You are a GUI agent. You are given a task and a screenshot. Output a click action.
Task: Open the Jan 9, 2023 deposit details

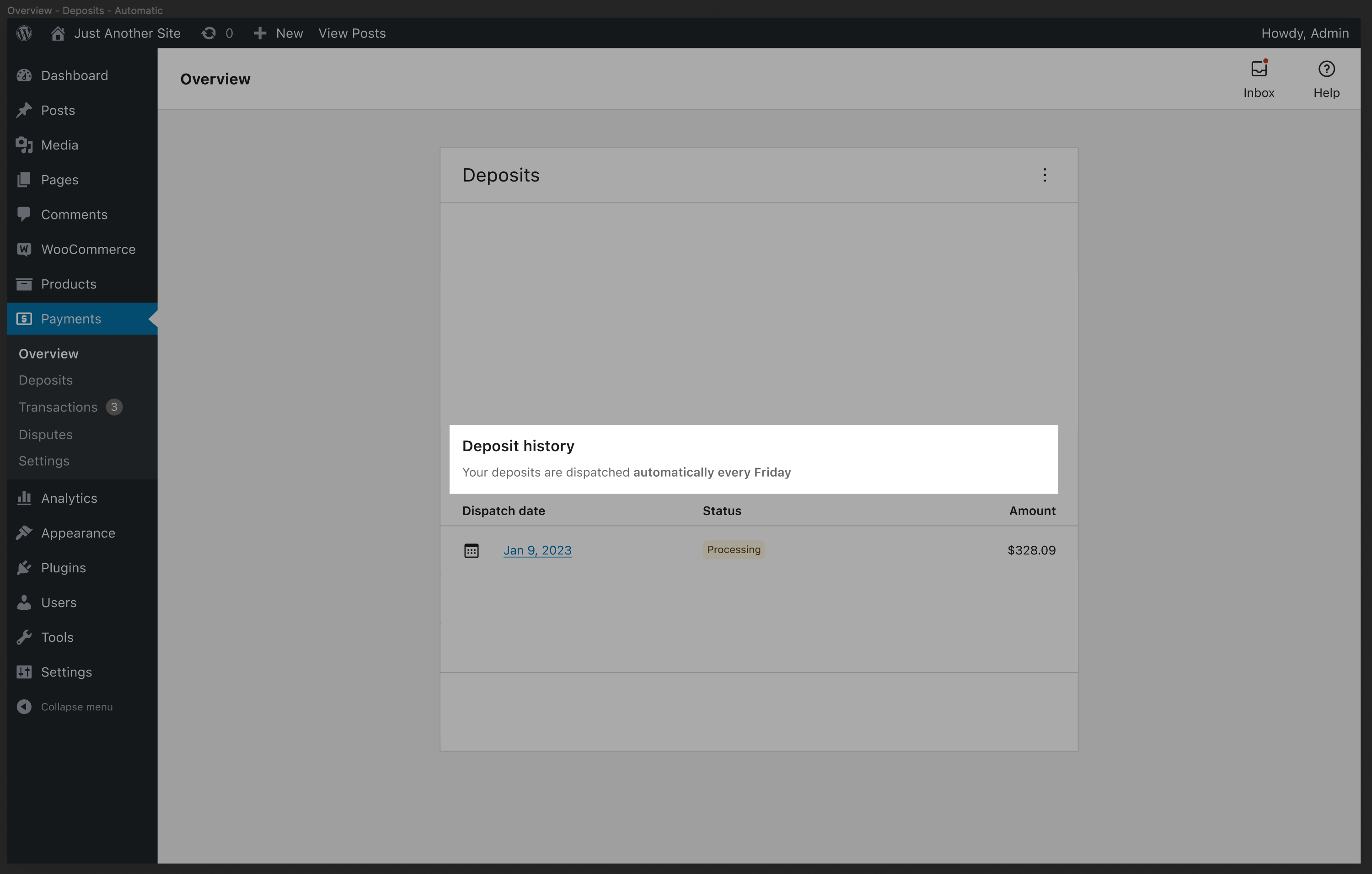(x=537, y=549)
